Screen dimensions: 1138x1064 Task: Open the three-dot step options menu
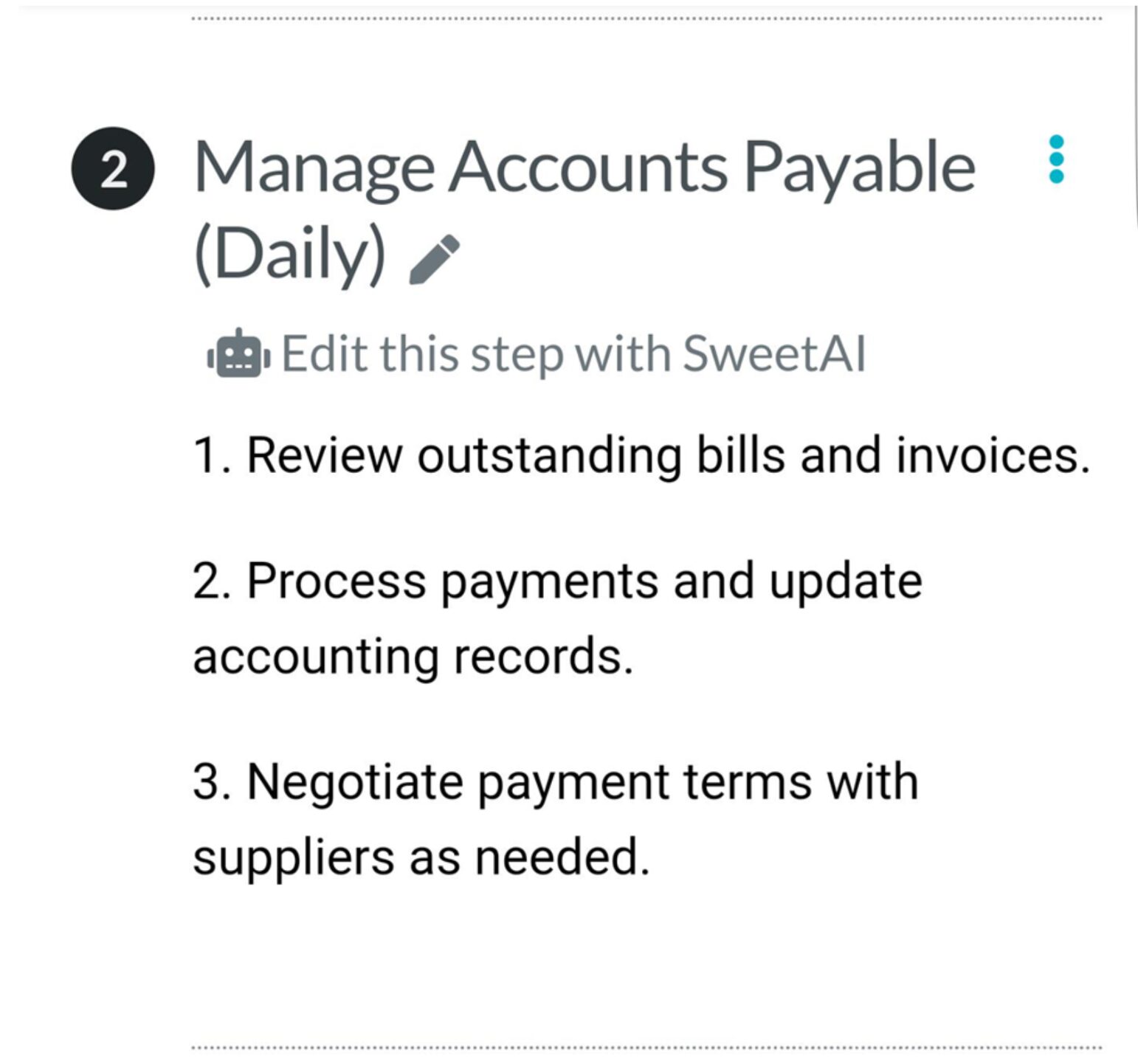(1056, 159)
